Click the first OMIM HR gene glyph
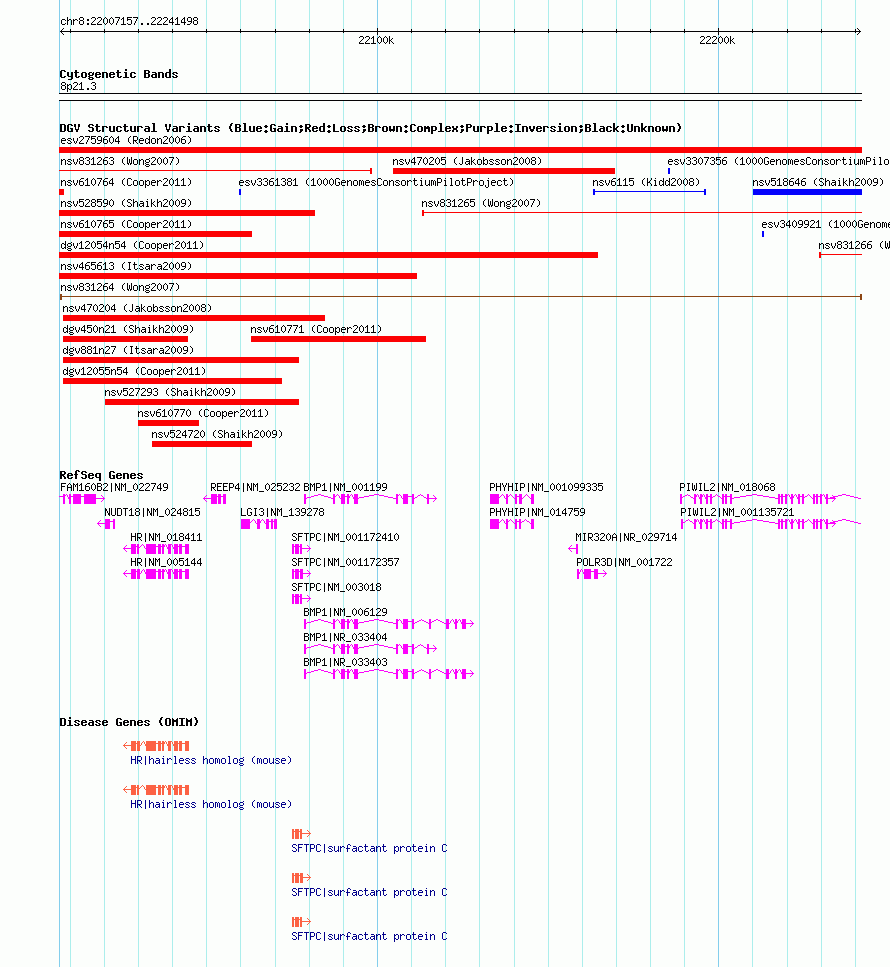 156,746
